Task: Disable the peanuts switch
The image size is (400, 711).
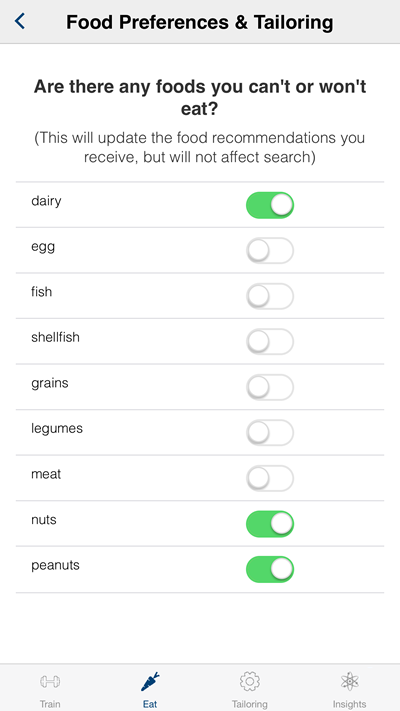Action: coord(270,570)
